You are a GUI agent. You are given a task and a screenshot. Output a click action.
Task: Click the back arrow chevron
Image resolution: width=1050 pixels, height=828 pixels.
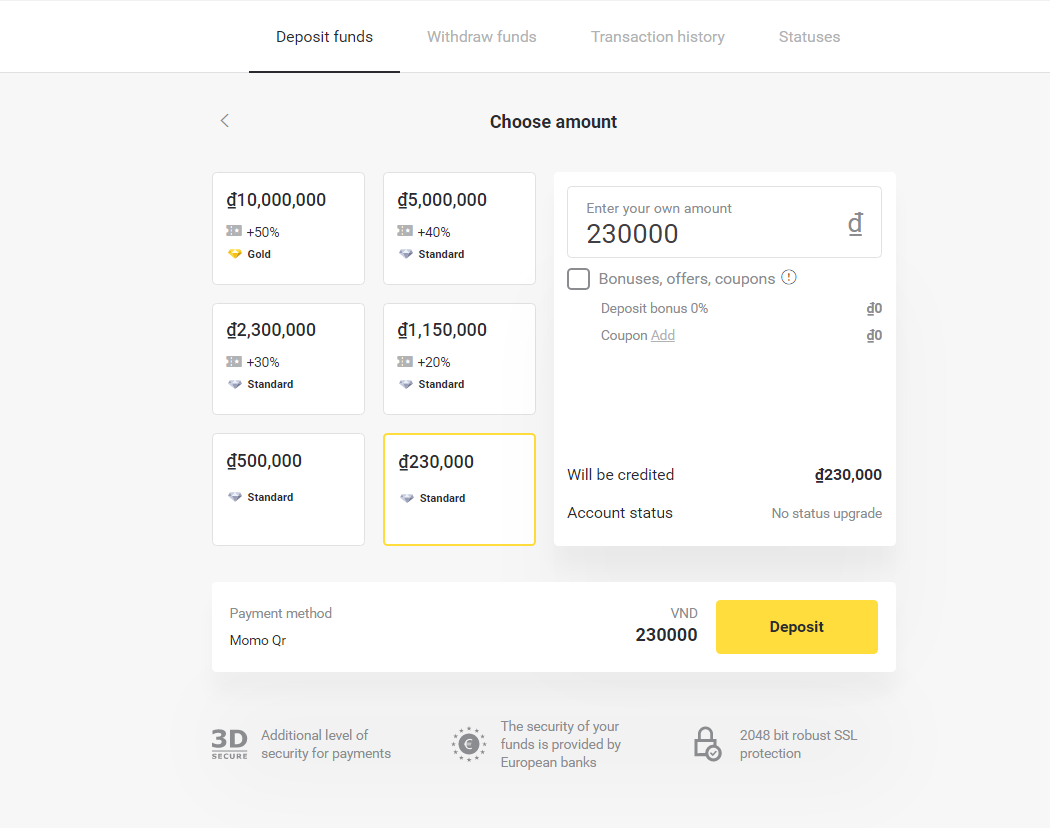click(225, 121)
